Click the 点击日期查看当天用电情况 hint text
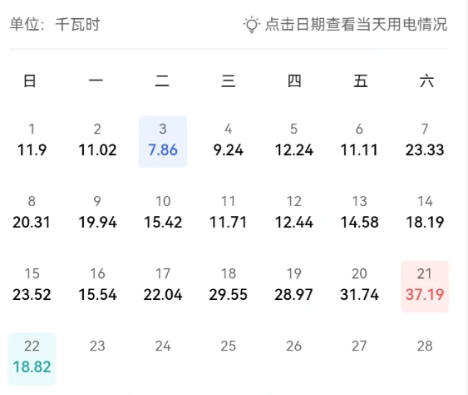 point(356,24)
